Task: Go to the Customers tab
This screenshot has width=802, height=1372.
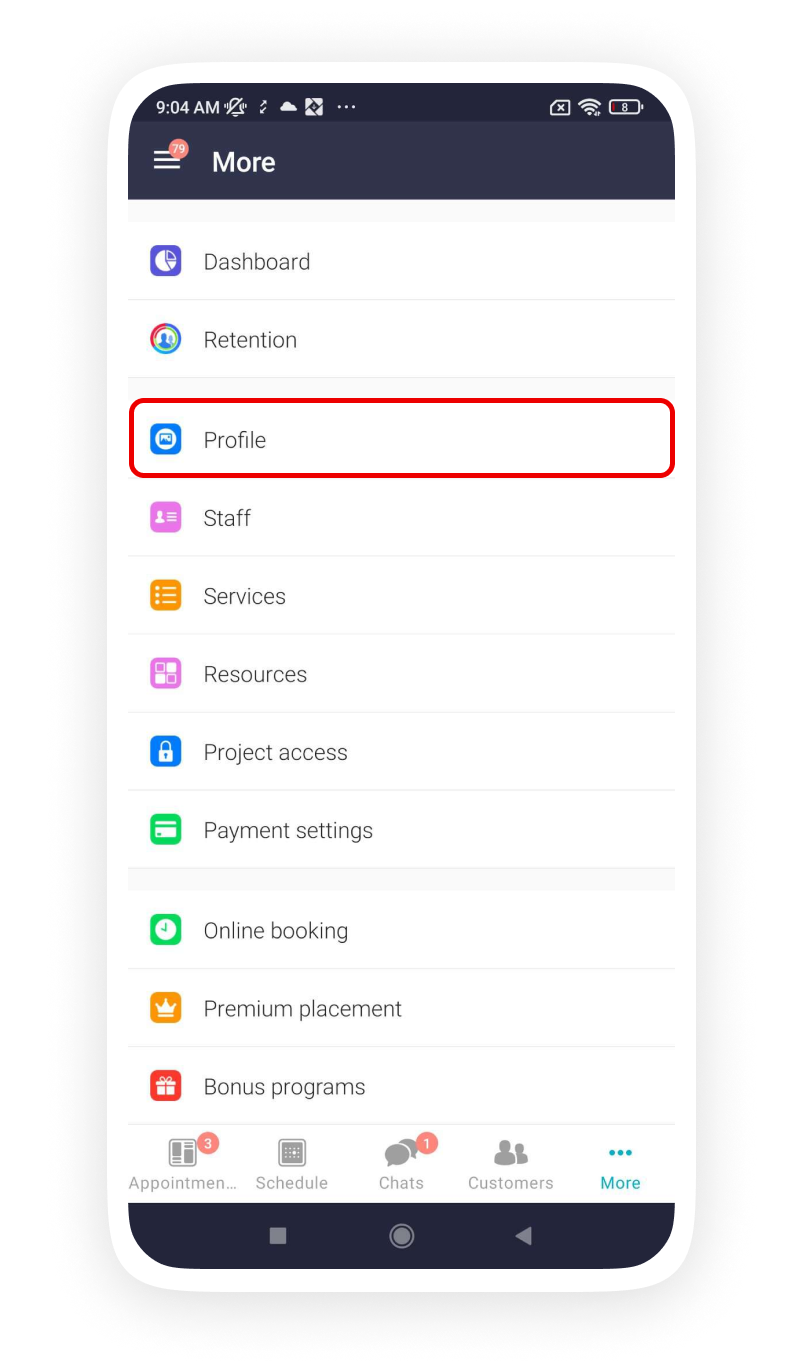Action: 511,1164
